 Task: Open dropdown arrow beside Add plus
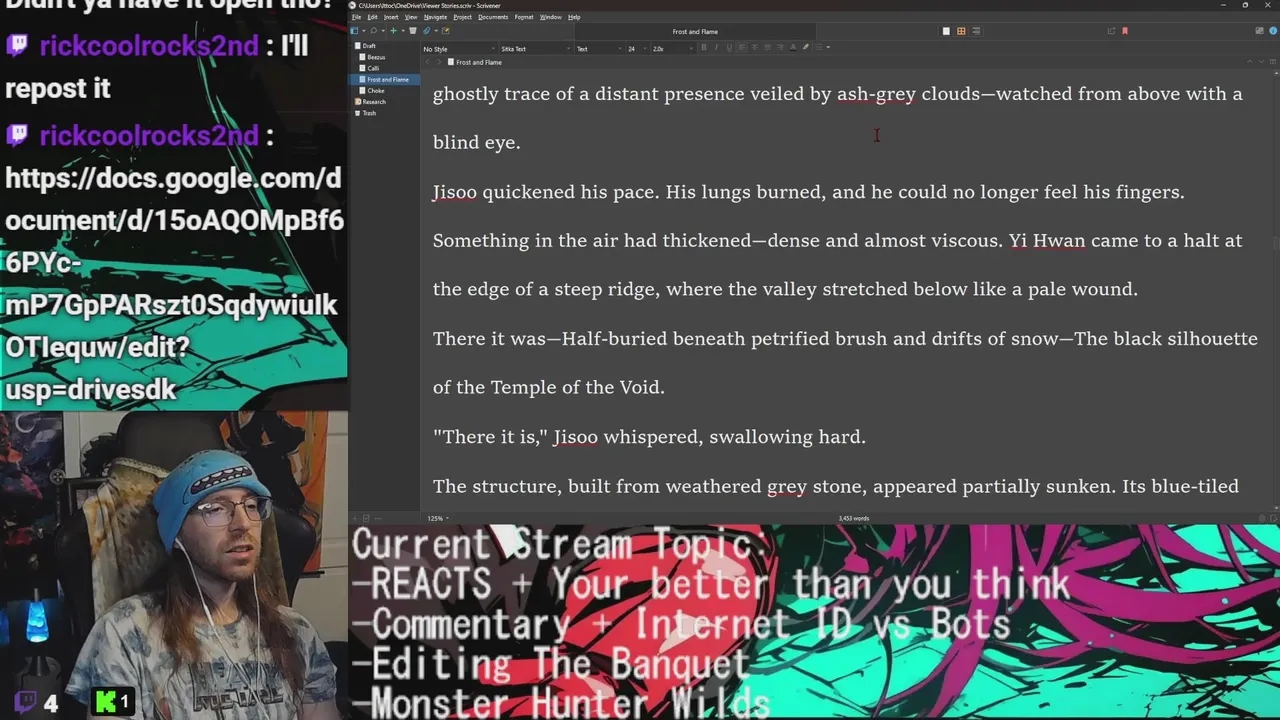[403, 31]
